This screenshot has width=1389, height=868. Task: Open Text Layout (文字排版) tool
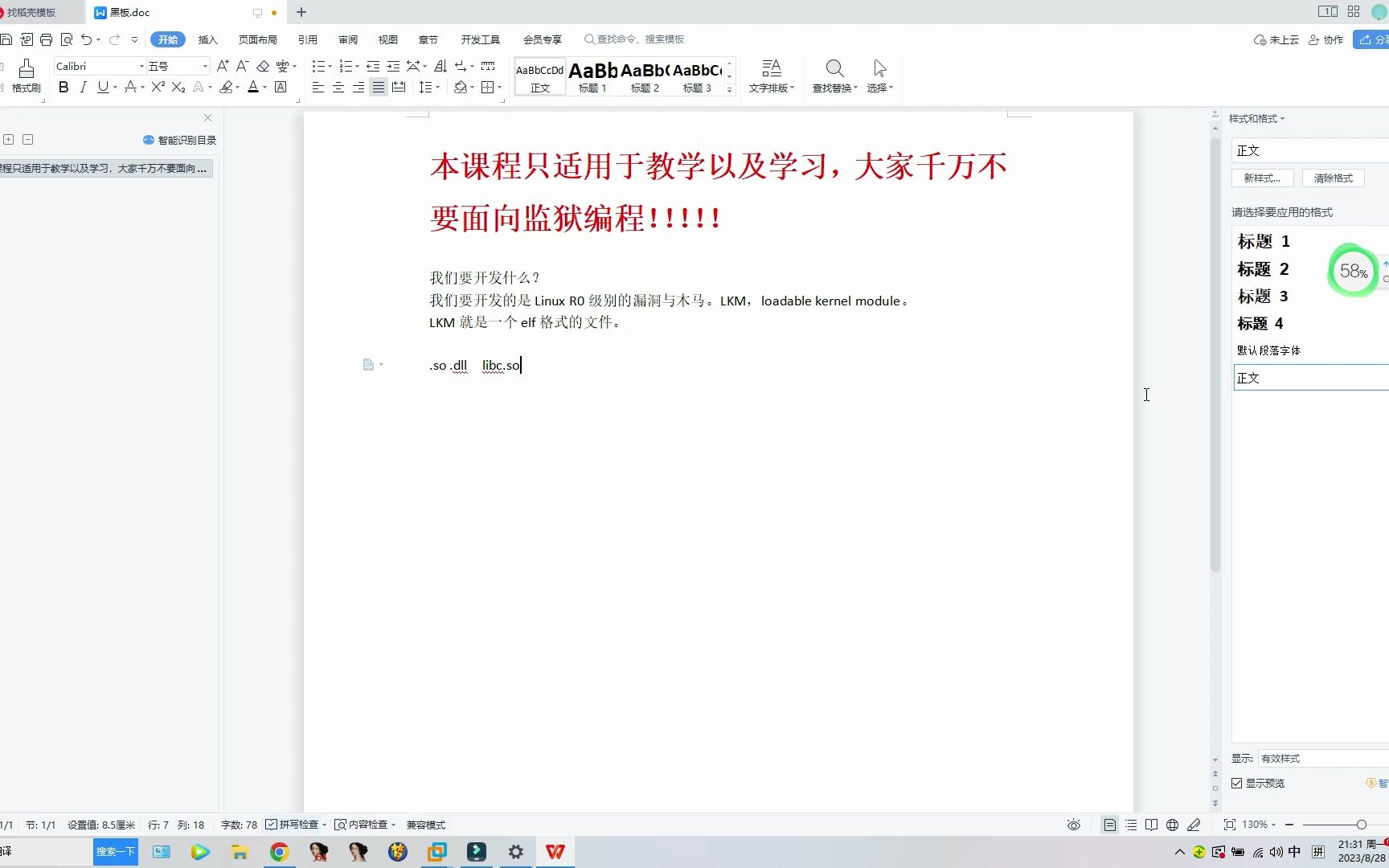(x=772, y=76)
